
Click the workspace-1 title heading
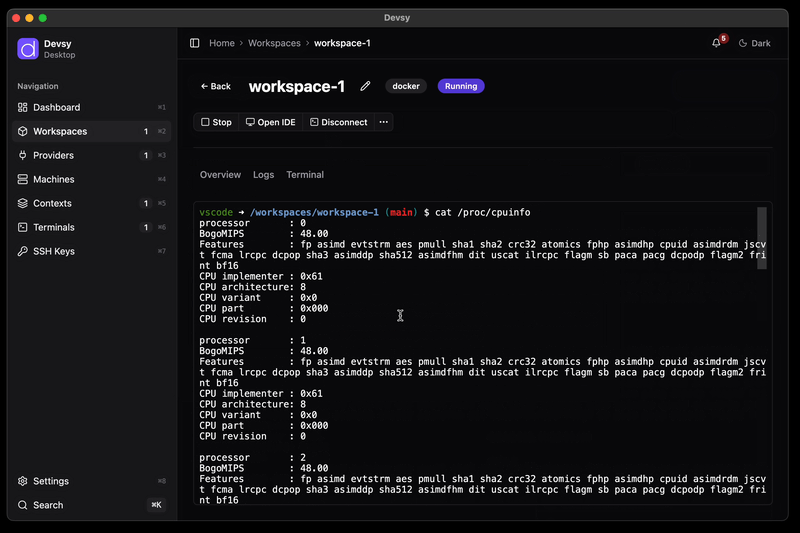[x=297, y=87]
